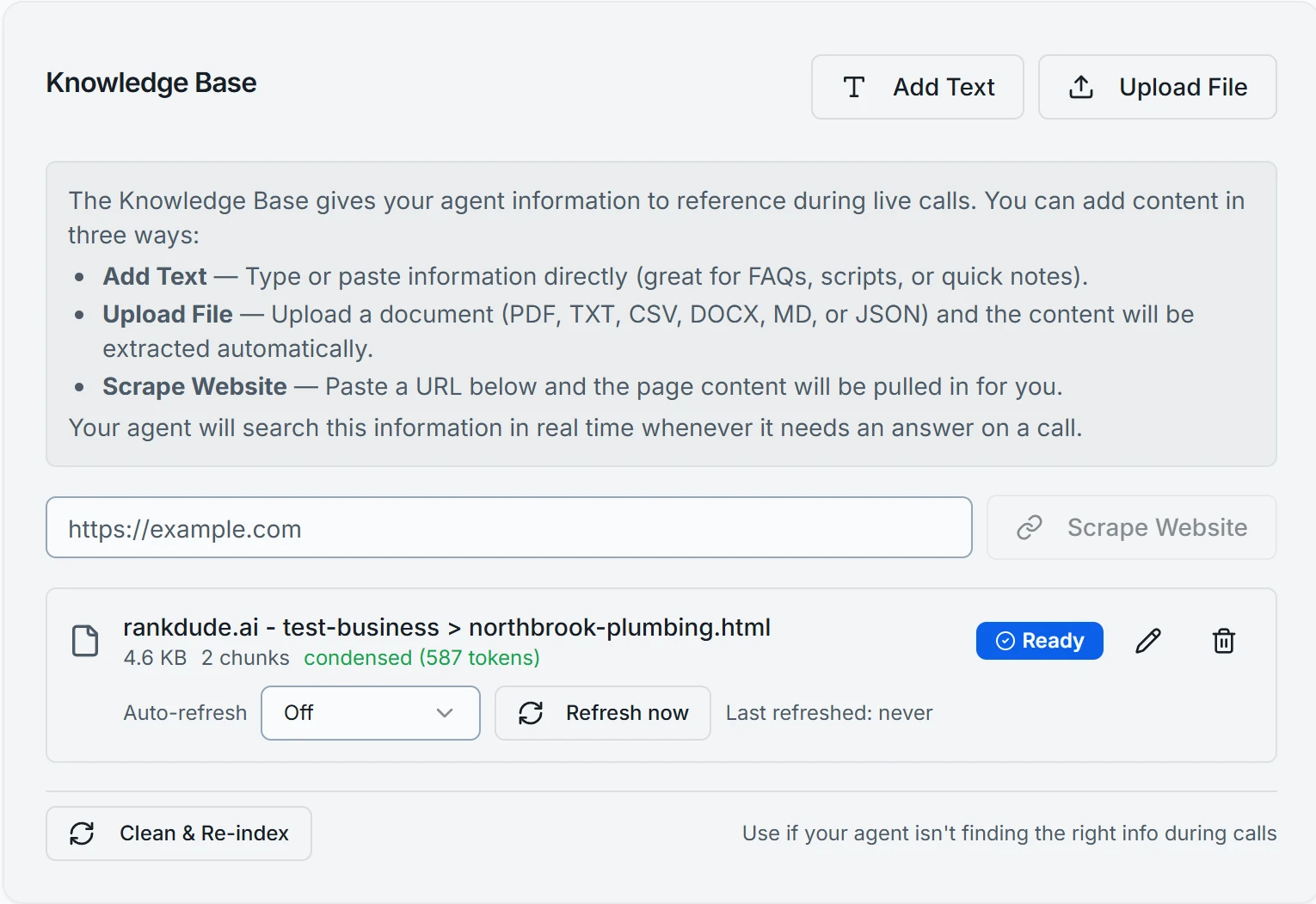Click the Last refreshed: never text
The height and width of the screenshot is (904, 1316).
click(x=829, y=713)
